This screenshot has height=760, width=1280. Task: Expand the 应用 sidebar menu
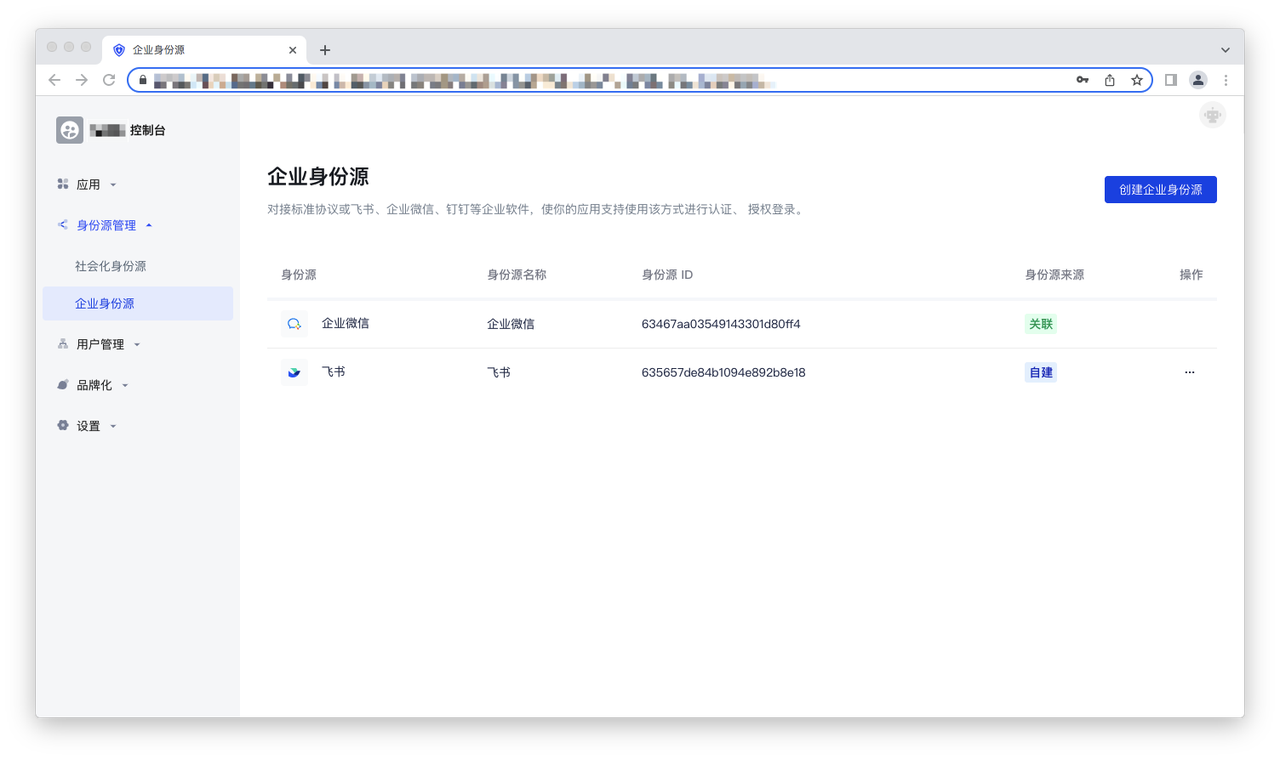(x=88, y=185)
